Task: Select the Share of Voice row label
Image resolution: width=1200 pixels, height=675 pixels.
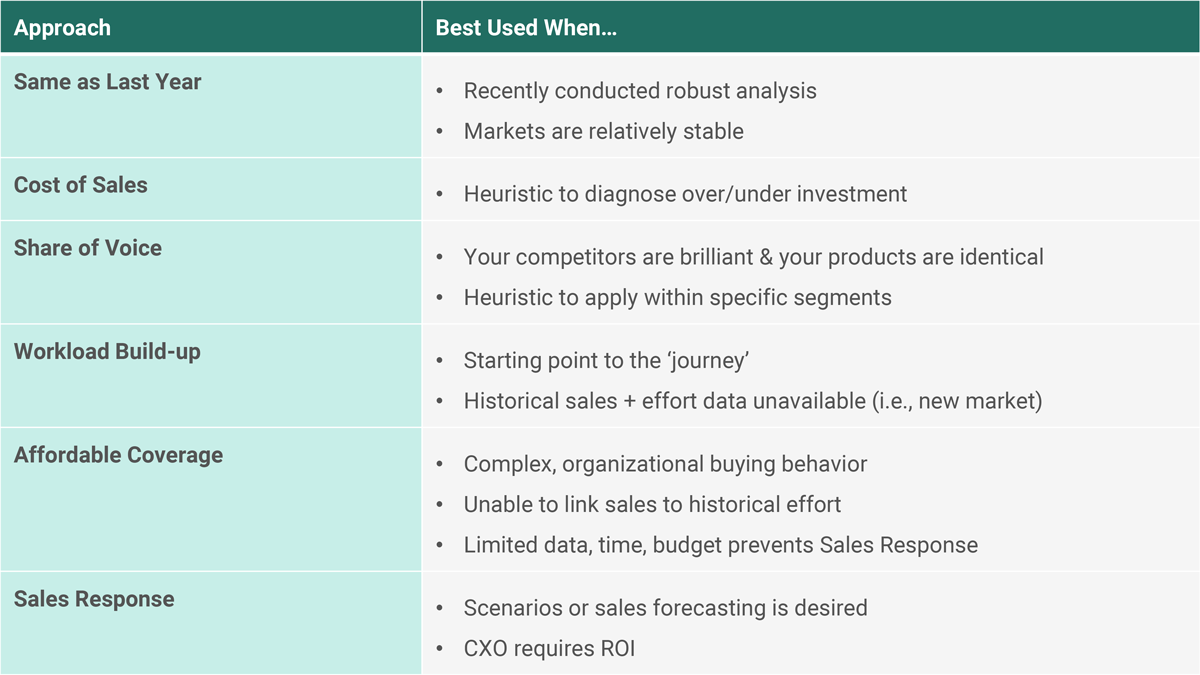Action: [87, 248]
